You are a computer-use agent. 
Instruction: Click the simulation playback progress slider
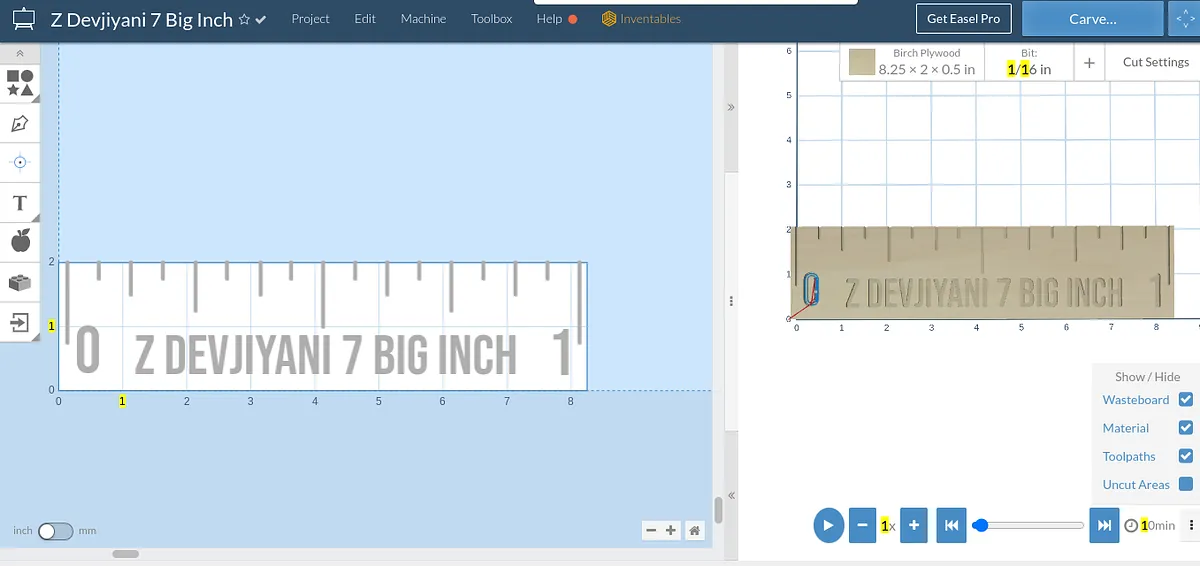click(1032, 525)
